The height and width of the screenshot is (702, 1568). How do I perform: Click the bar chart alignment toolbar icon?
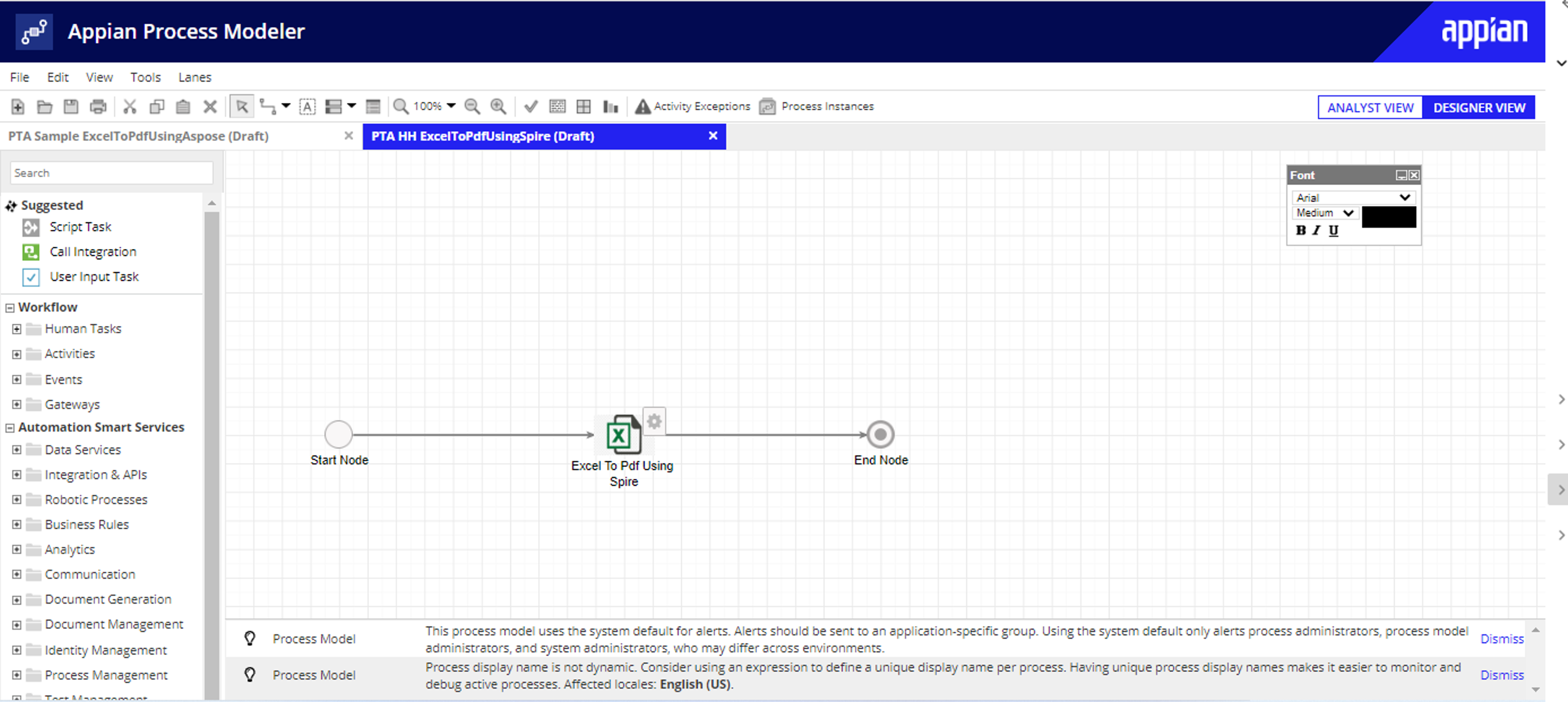point(610,107)
